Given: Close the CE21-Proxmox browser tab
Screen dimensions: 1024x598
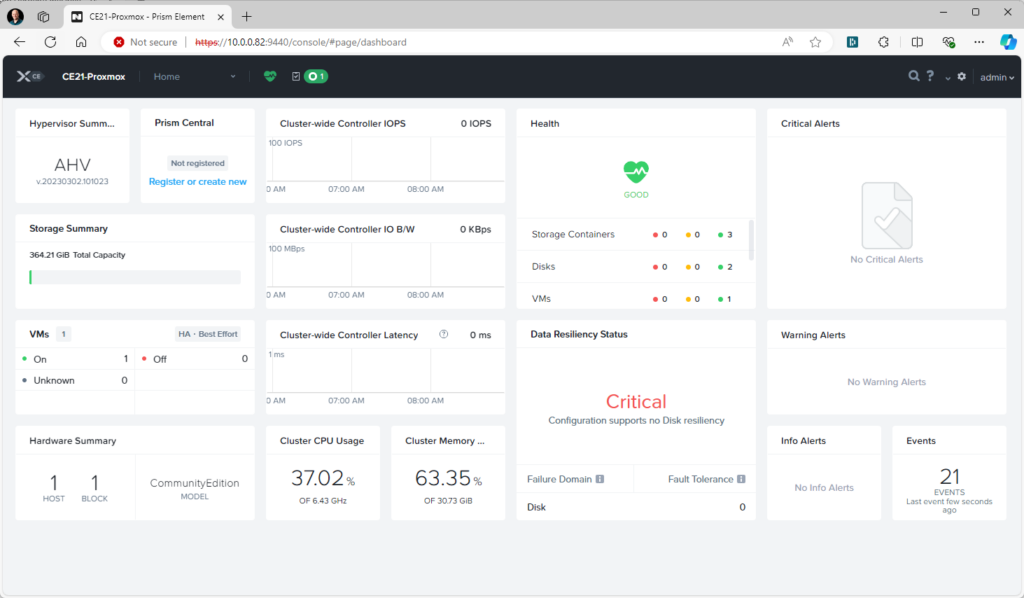Looking at the screenshot, I should [221, 16].
